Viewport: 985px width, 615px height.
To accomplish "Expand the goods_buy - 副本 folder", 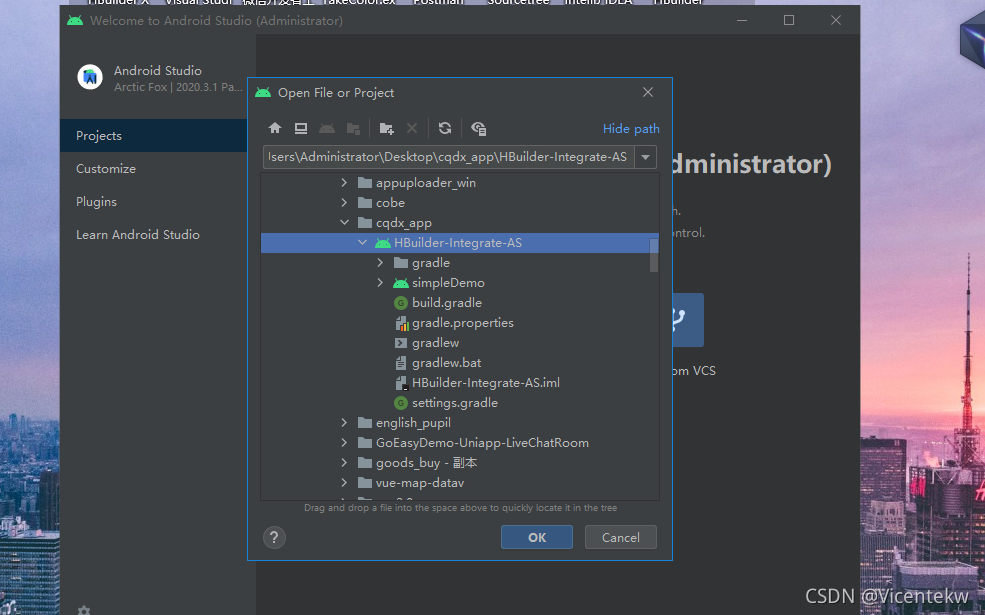I will (344, 463).
